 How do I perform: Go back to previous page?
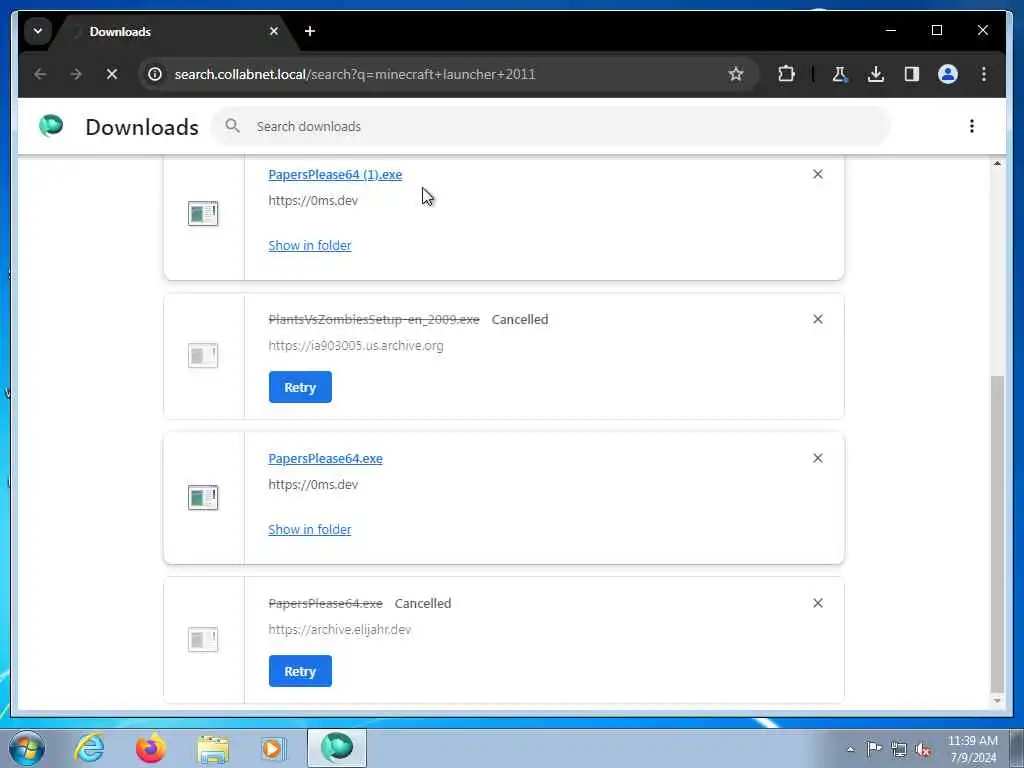[x=40, y=74]
